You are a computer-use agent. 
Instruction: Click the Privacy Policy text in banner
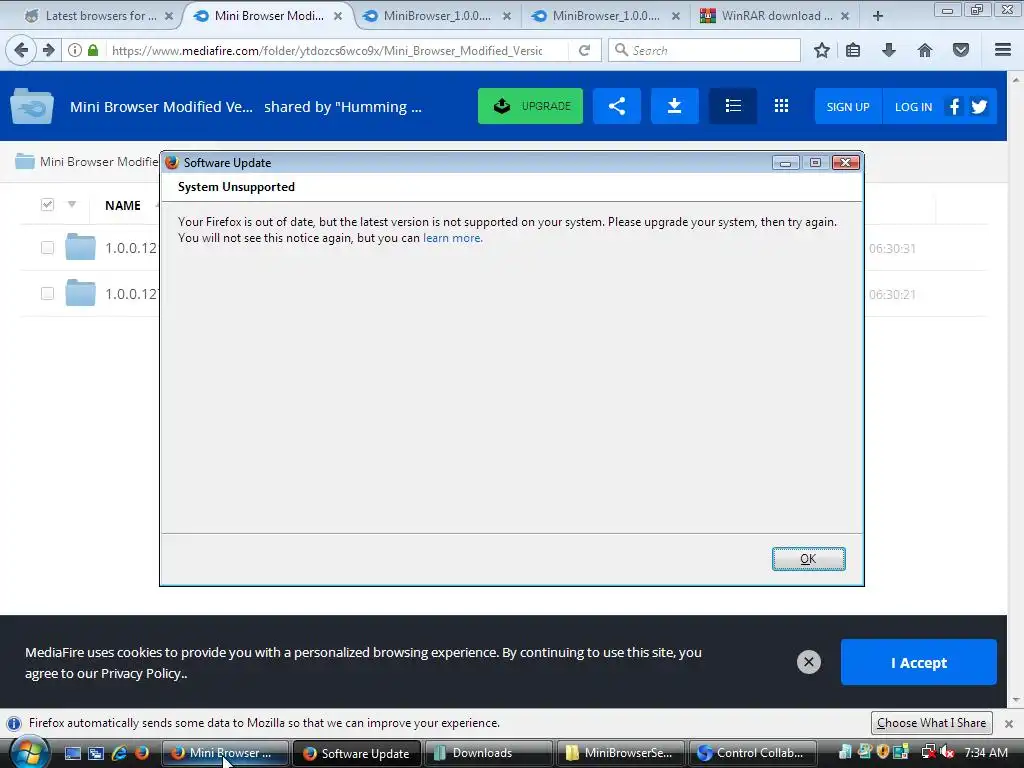coord(142,673)
